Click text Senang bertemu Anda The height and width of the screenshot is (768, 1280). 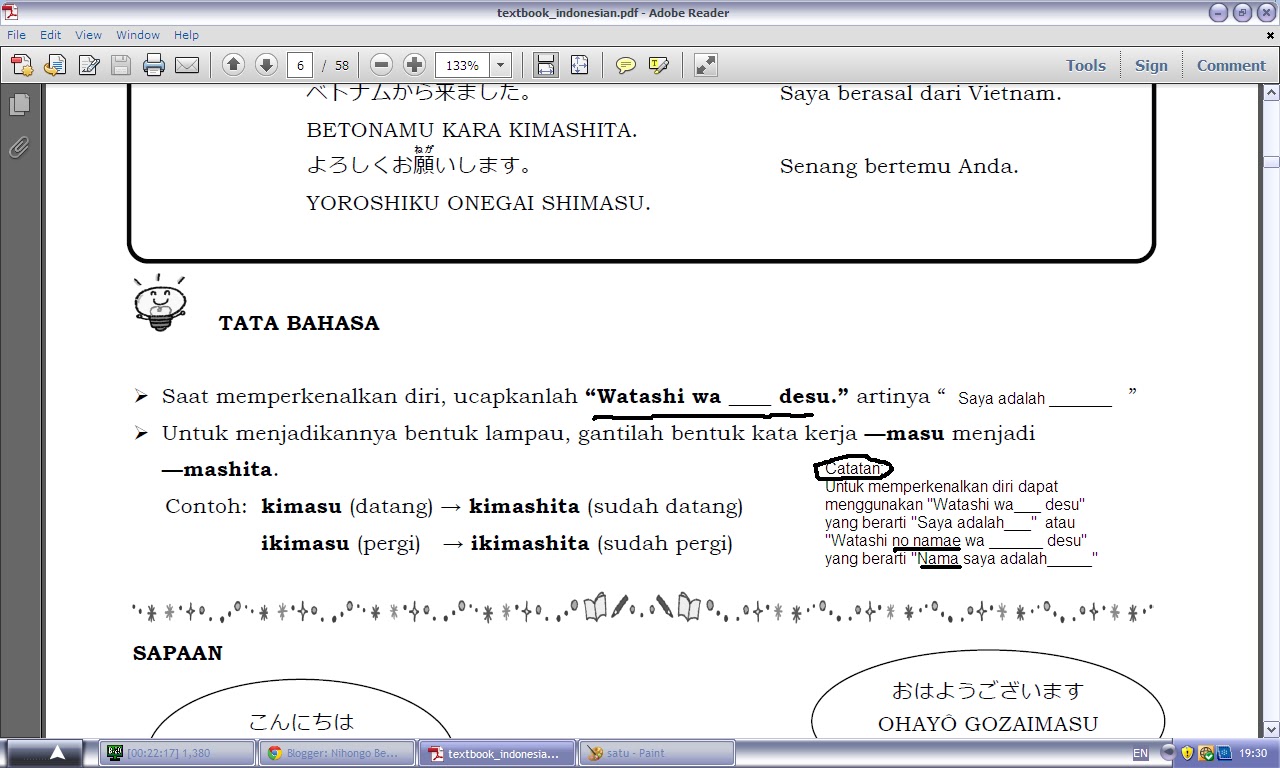(x=899, y=166)
